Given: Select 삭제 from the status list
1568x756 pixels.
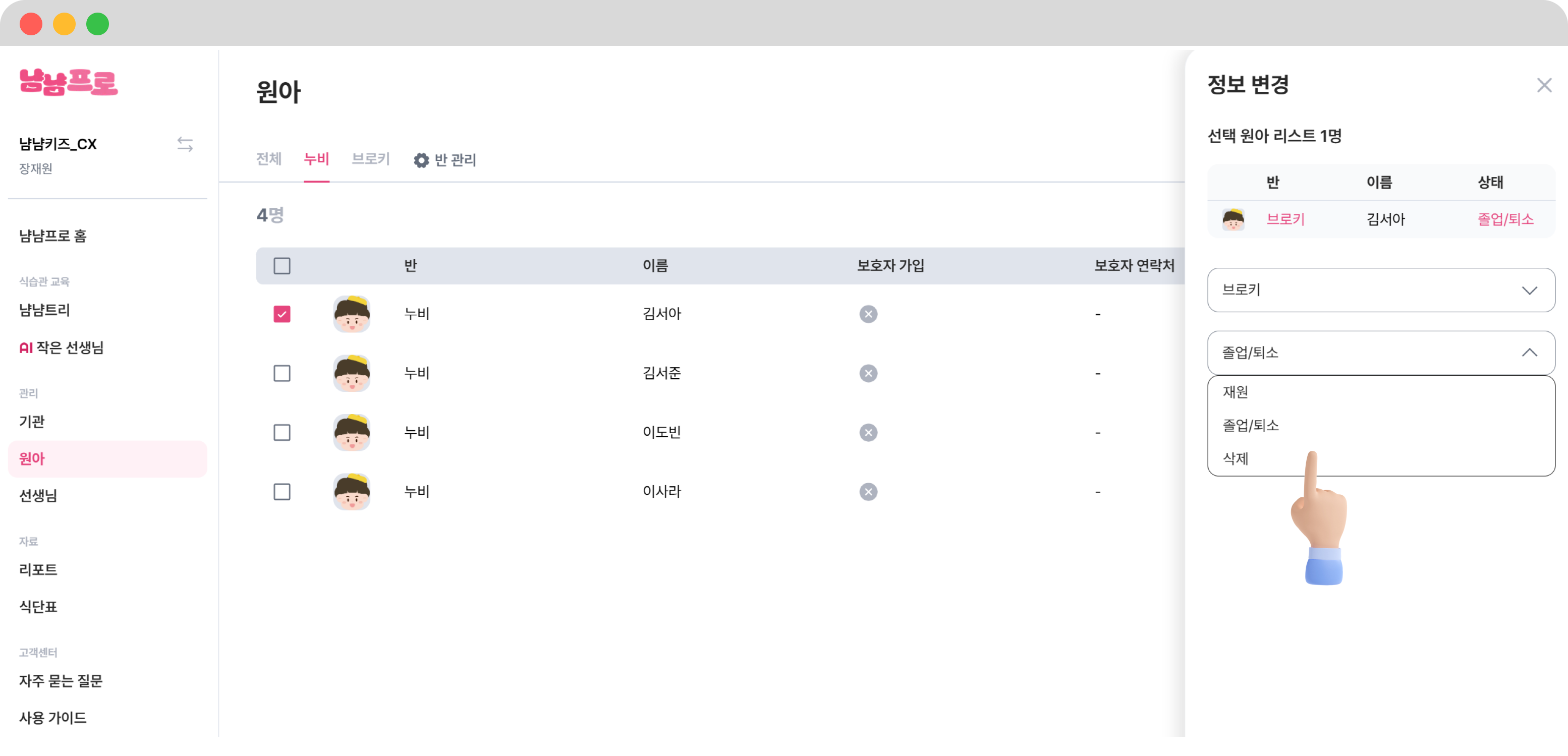Looking at the screenshot, I should (x=1236, y=458).
